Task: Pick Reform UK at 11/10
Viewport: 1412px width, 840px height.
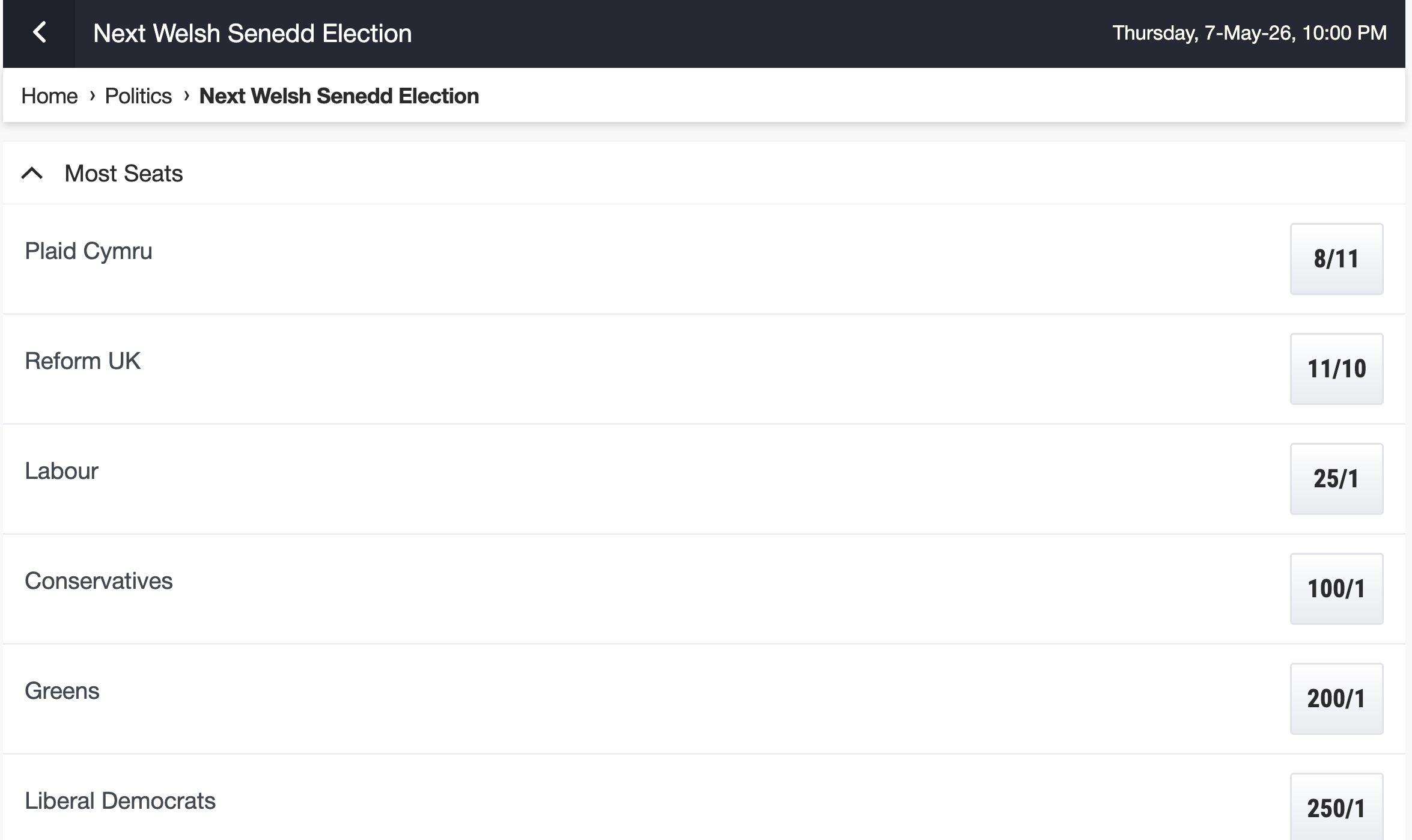Action: [1336, 369]
